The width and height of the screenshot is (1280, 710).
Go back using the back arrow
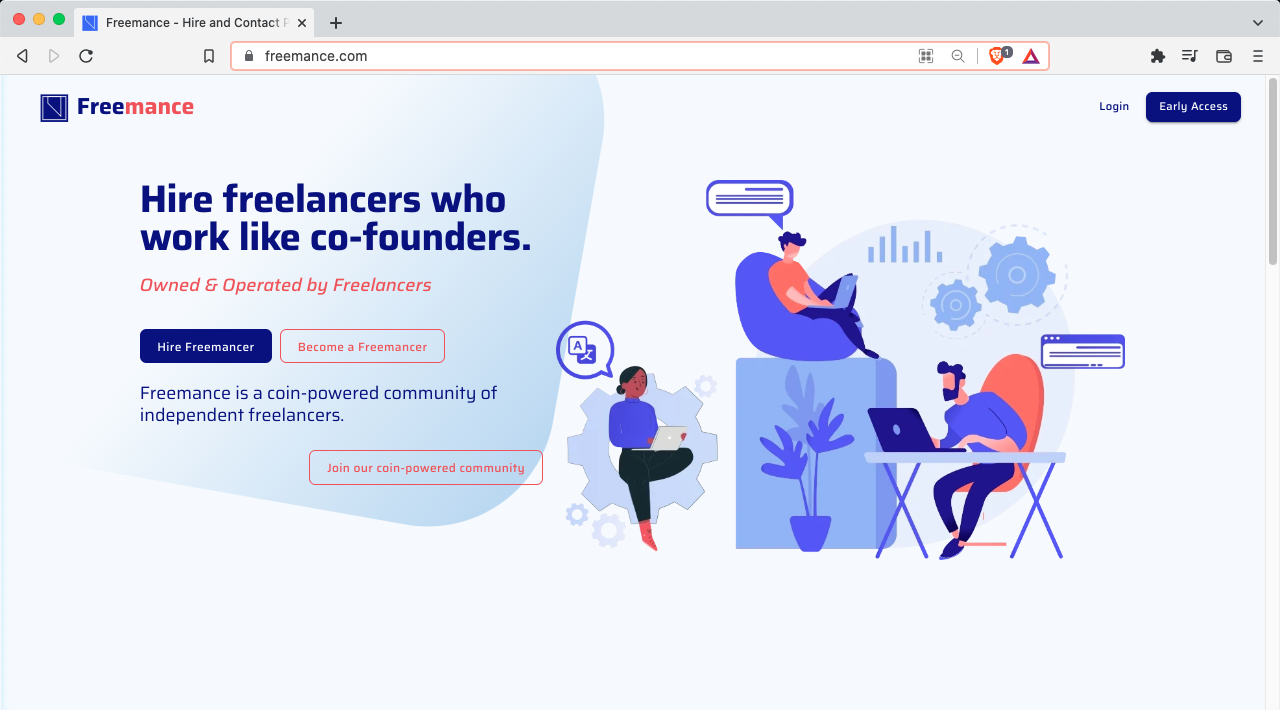(22, 56)
